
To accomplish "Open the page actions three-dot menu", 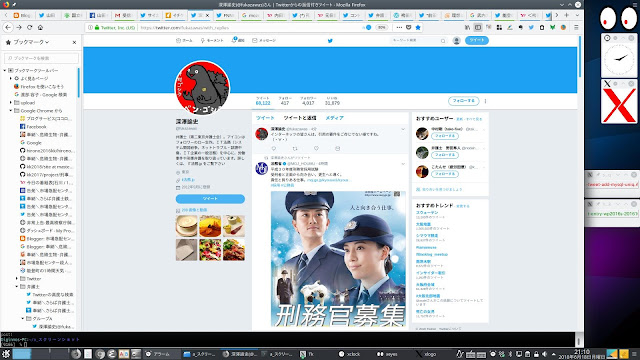I will pos(399,27).
